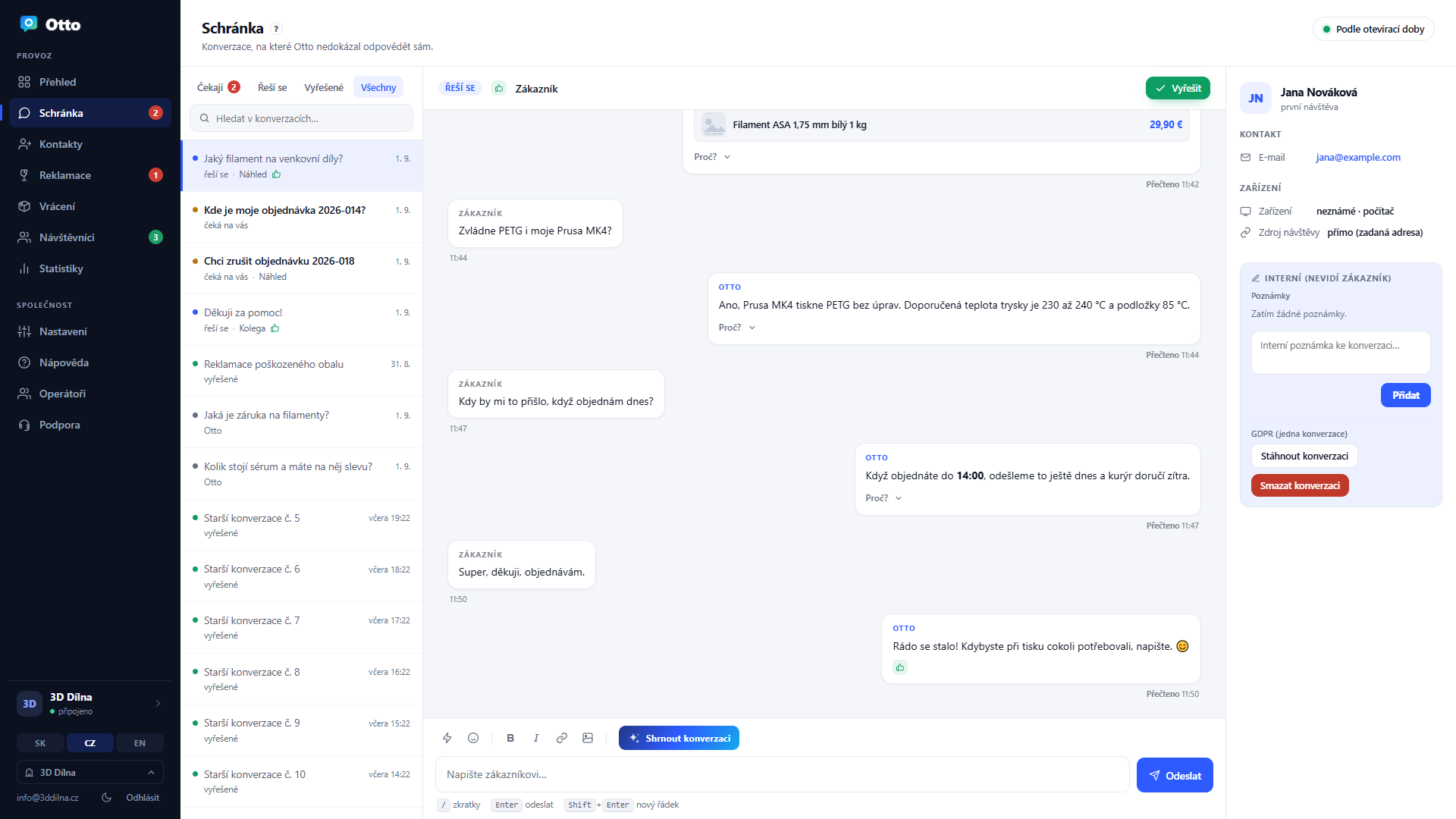The width and height of the screenshot is (1456, 819).
Task: Click the thumbs-up icon in conversation header
Action: tap(499, 88)
